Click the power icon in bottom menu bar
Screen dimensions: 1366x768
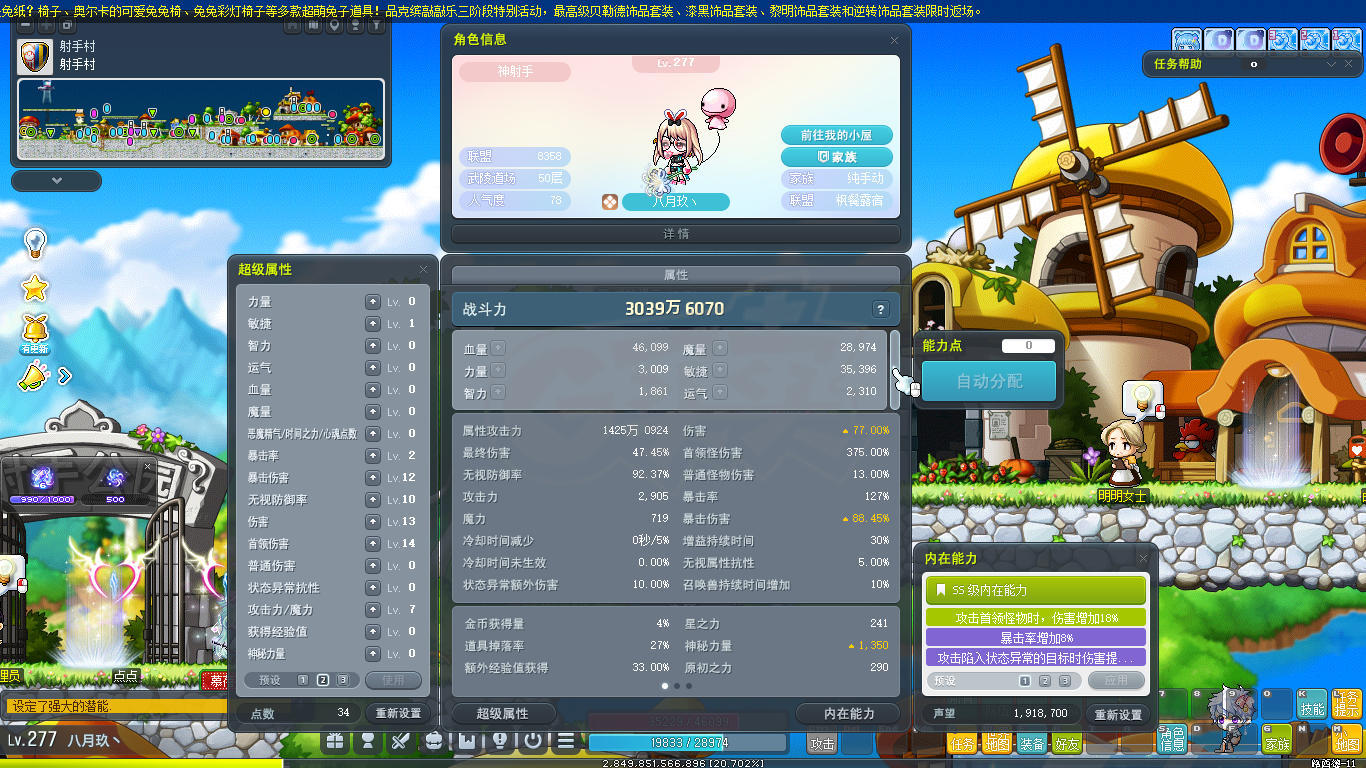(533, 742)
